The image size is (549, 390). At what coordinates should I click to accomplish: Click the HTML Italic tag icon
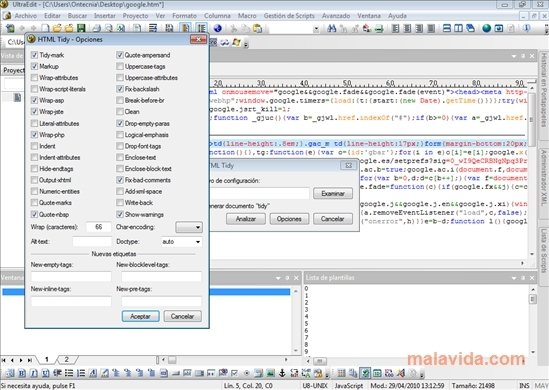(x=34, y=374)
